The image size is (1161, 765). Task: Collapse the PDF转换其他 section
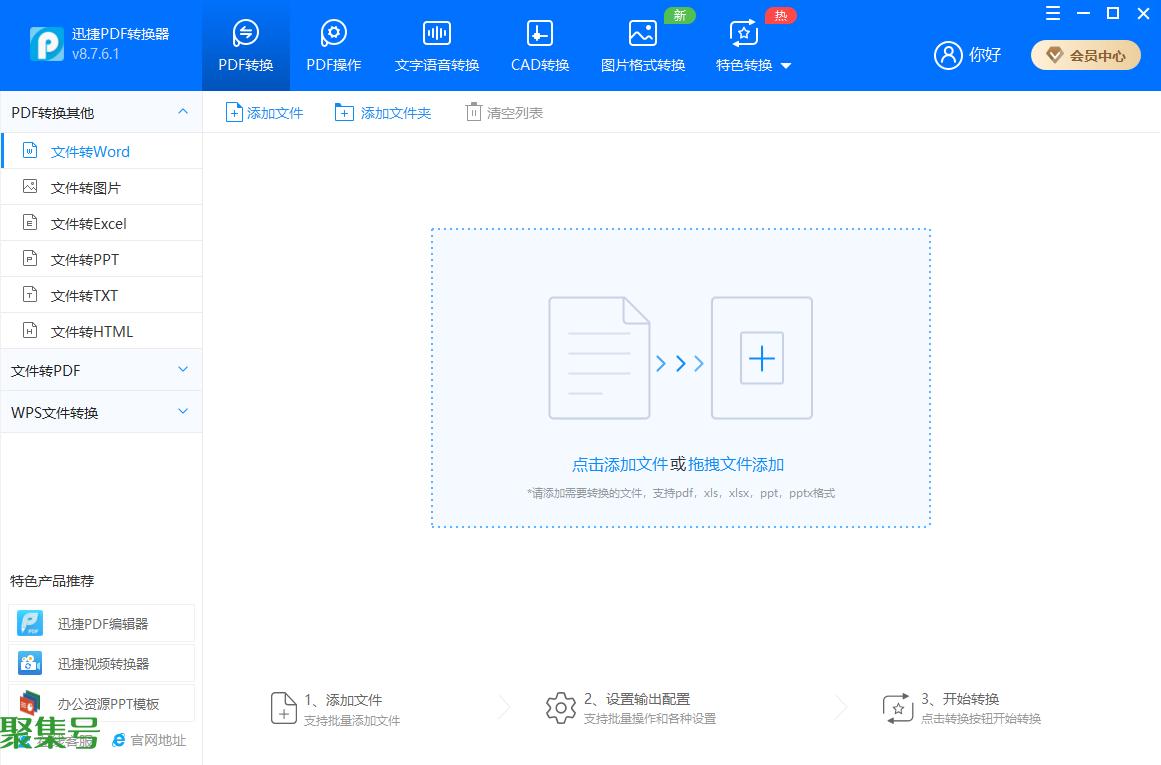(x=183, y=112)
